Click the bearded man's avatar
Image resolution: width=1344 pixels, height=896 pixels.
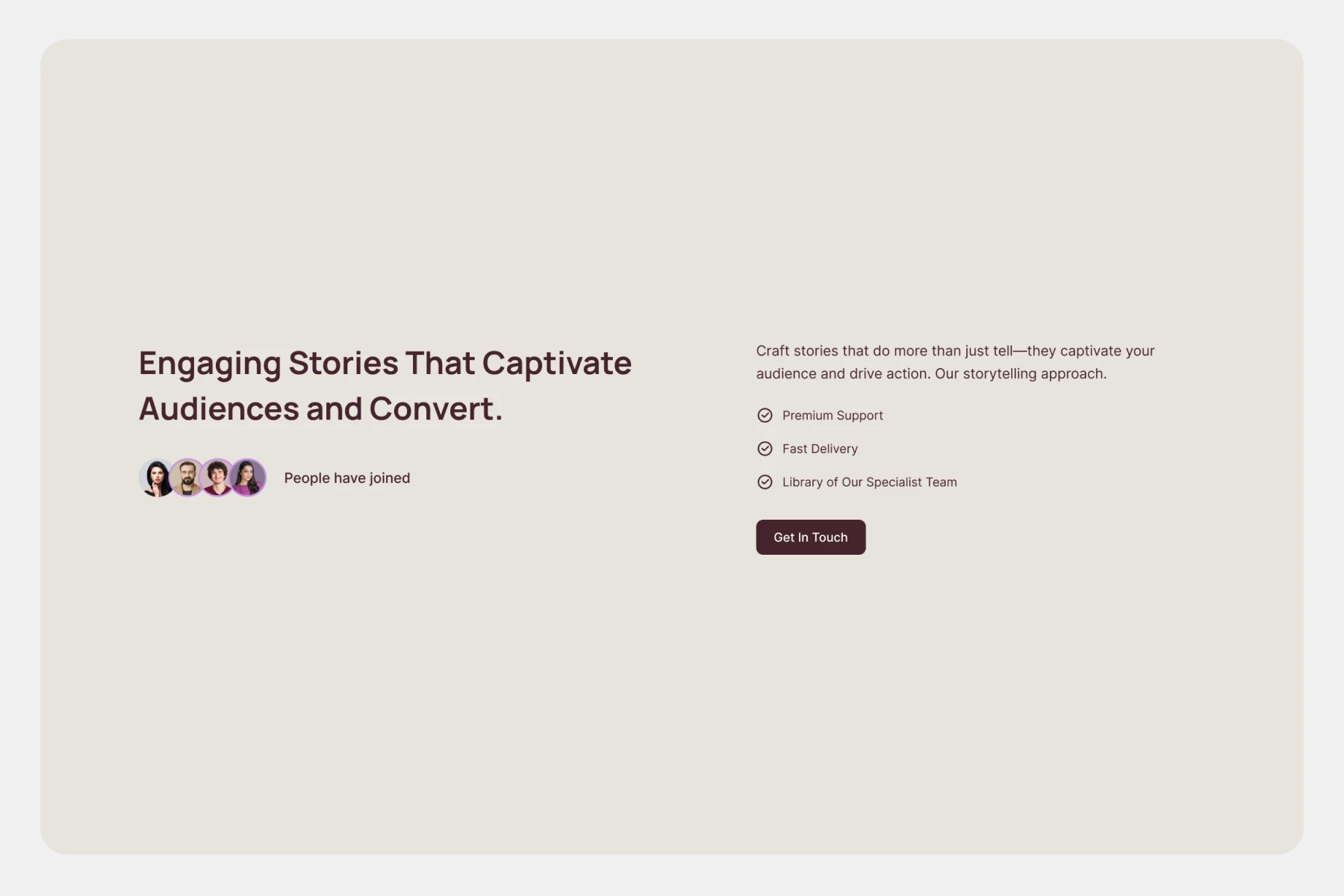tap(187, 478)
